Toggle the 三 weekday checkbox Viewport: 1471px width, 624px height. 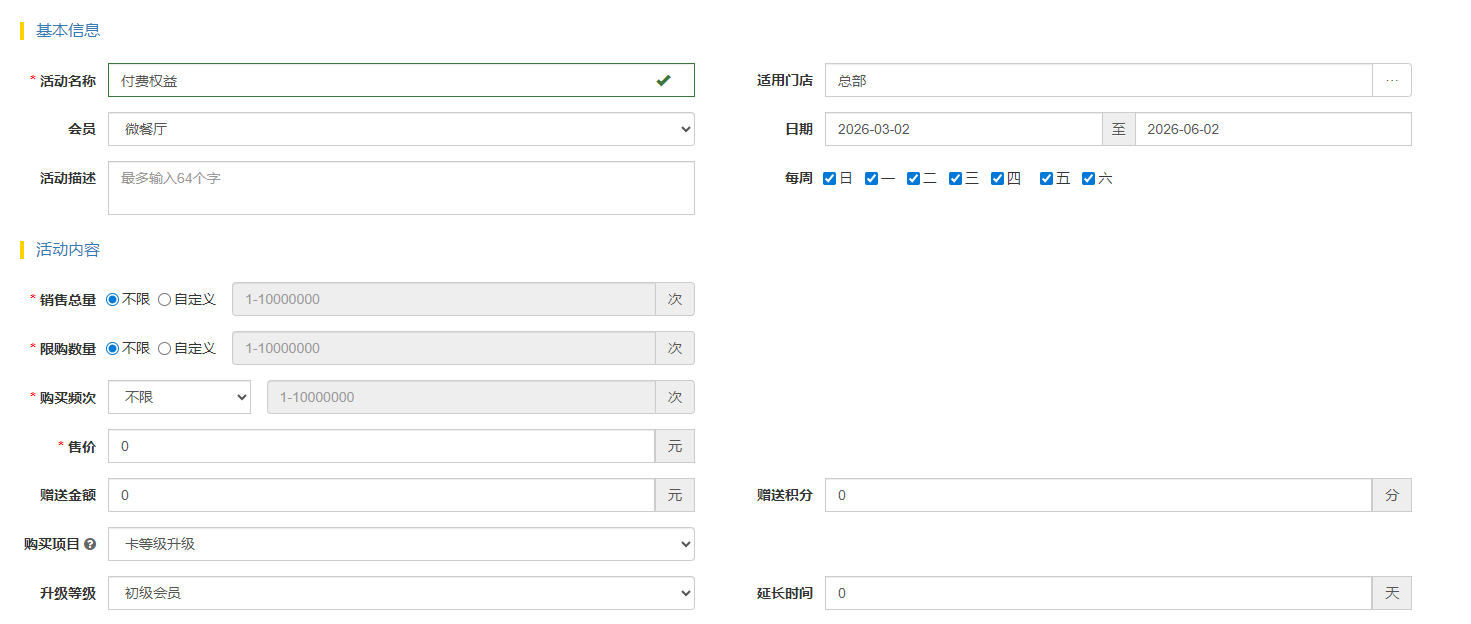coord(955,179)
